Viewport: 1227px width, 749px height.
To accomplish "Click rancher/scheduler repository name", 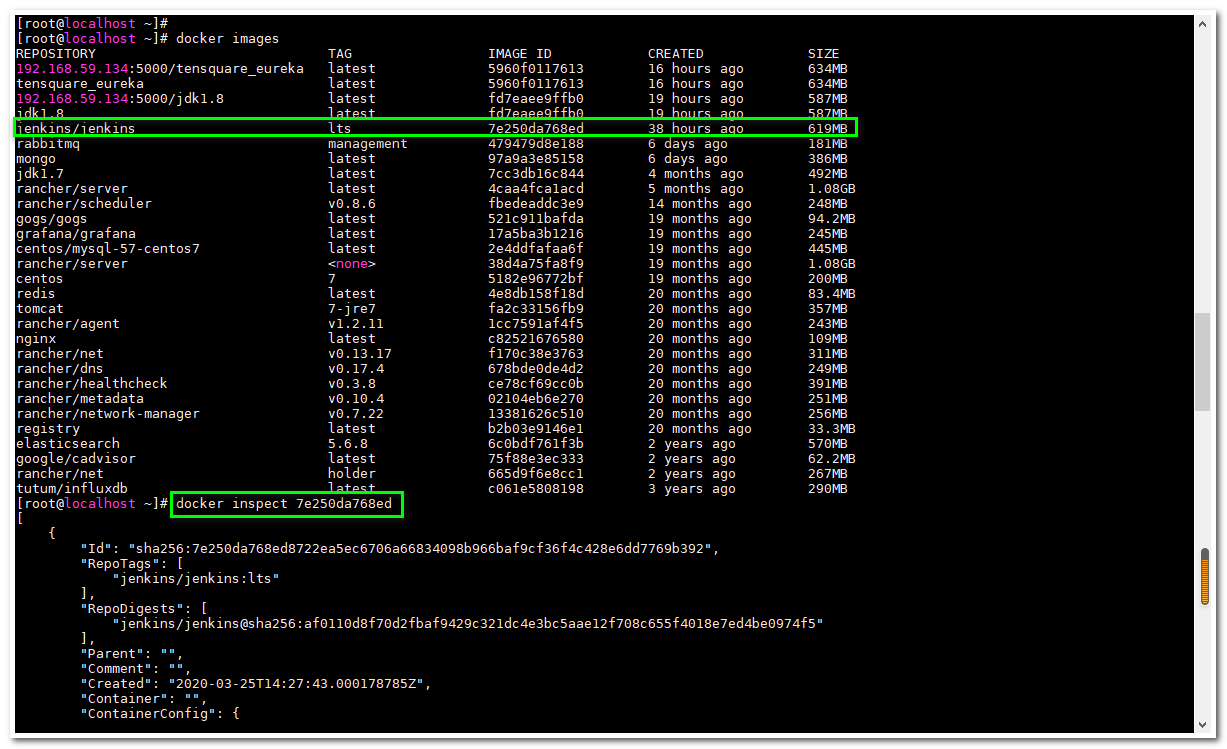I will point(84,203).
